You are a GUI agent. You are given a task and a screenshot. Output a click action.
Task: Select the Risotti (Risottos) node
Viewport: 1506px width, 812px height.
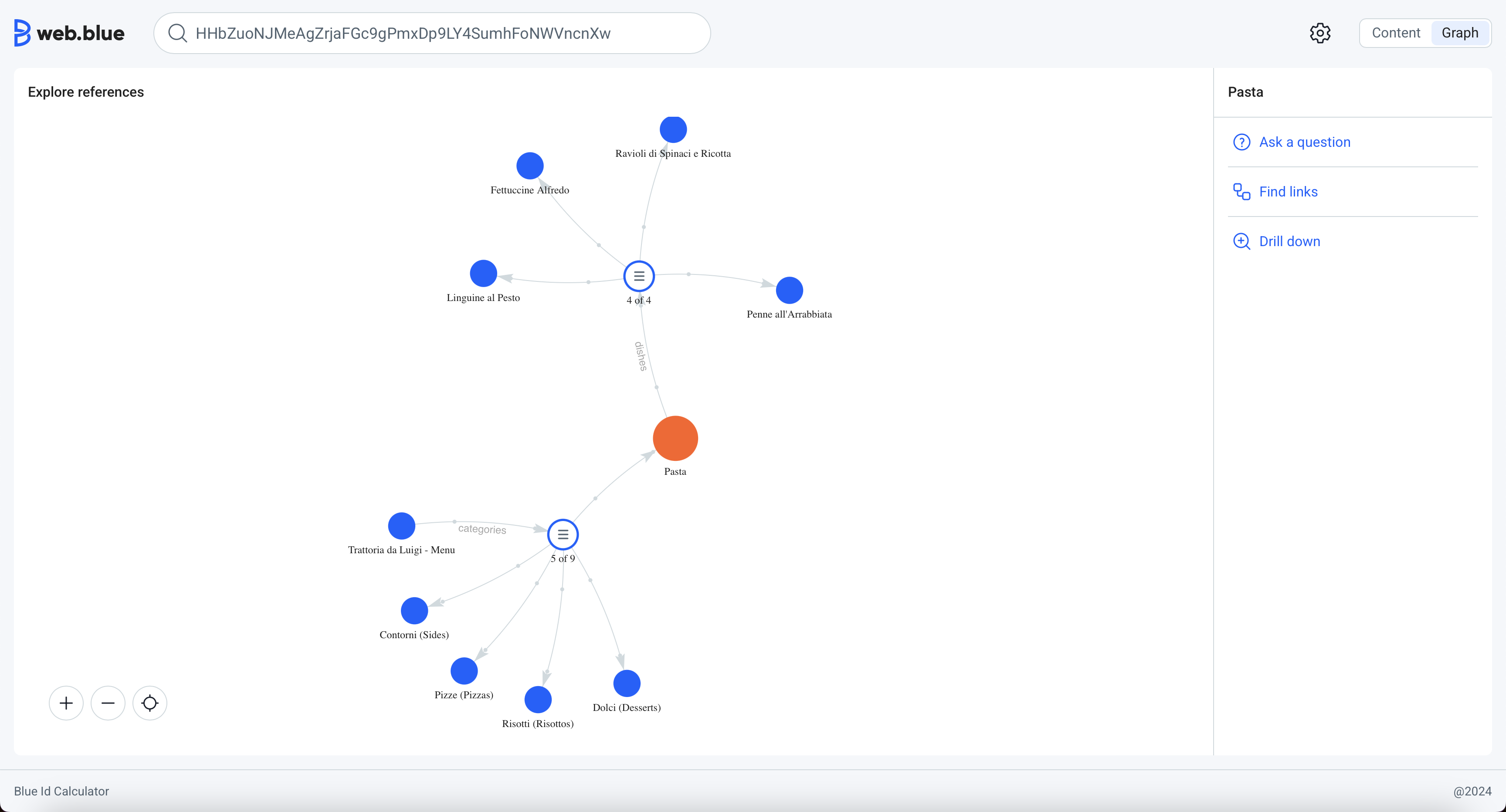tap(538, 700)
